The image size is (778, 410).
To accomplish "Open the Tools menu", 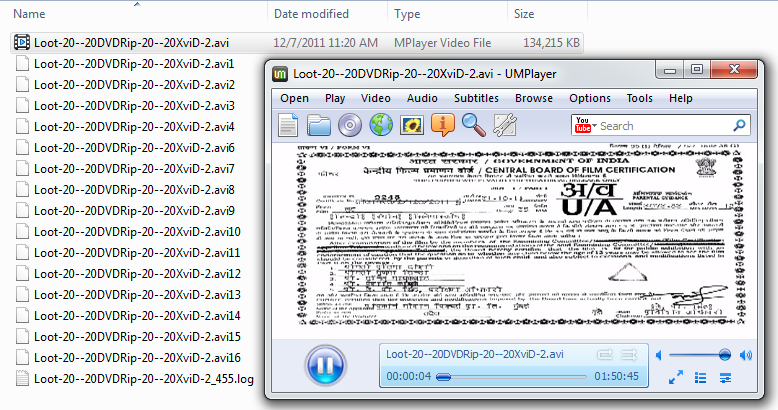I will click(x=640, y=98).
